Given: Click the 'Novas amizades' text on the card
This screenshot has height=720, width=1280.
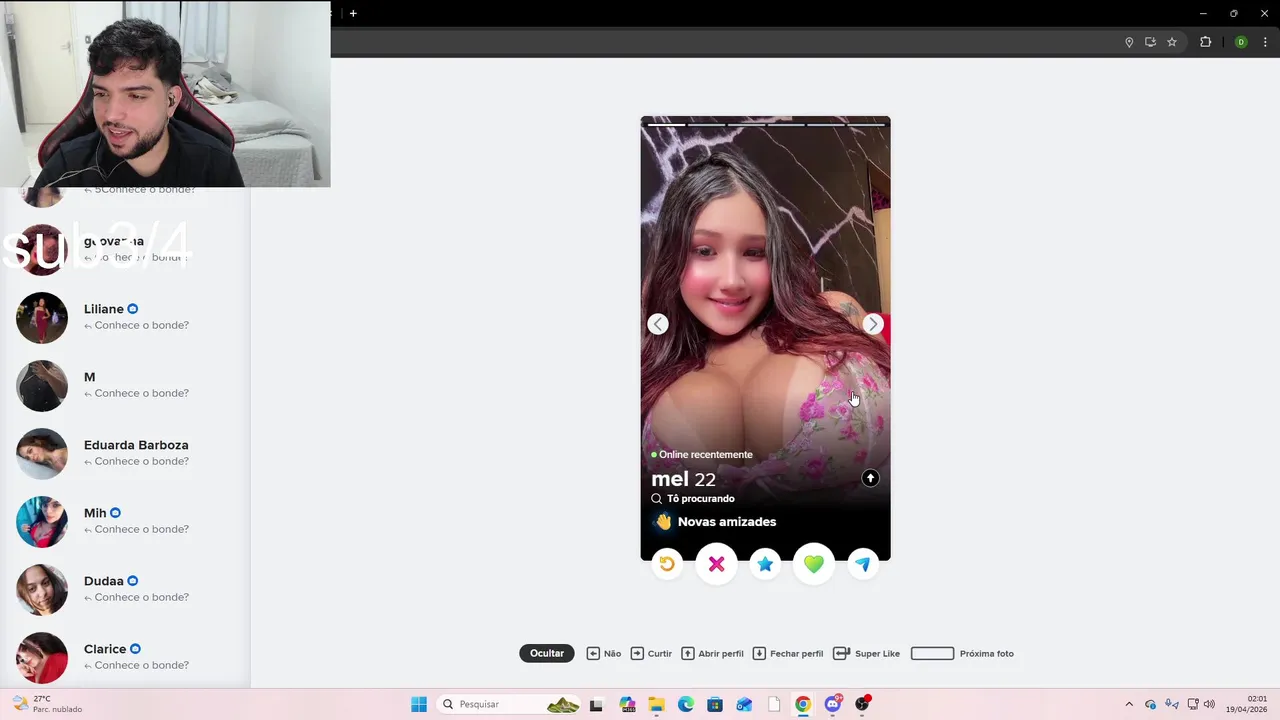Looking at the screenshot, I should click(x=727, y=521).
